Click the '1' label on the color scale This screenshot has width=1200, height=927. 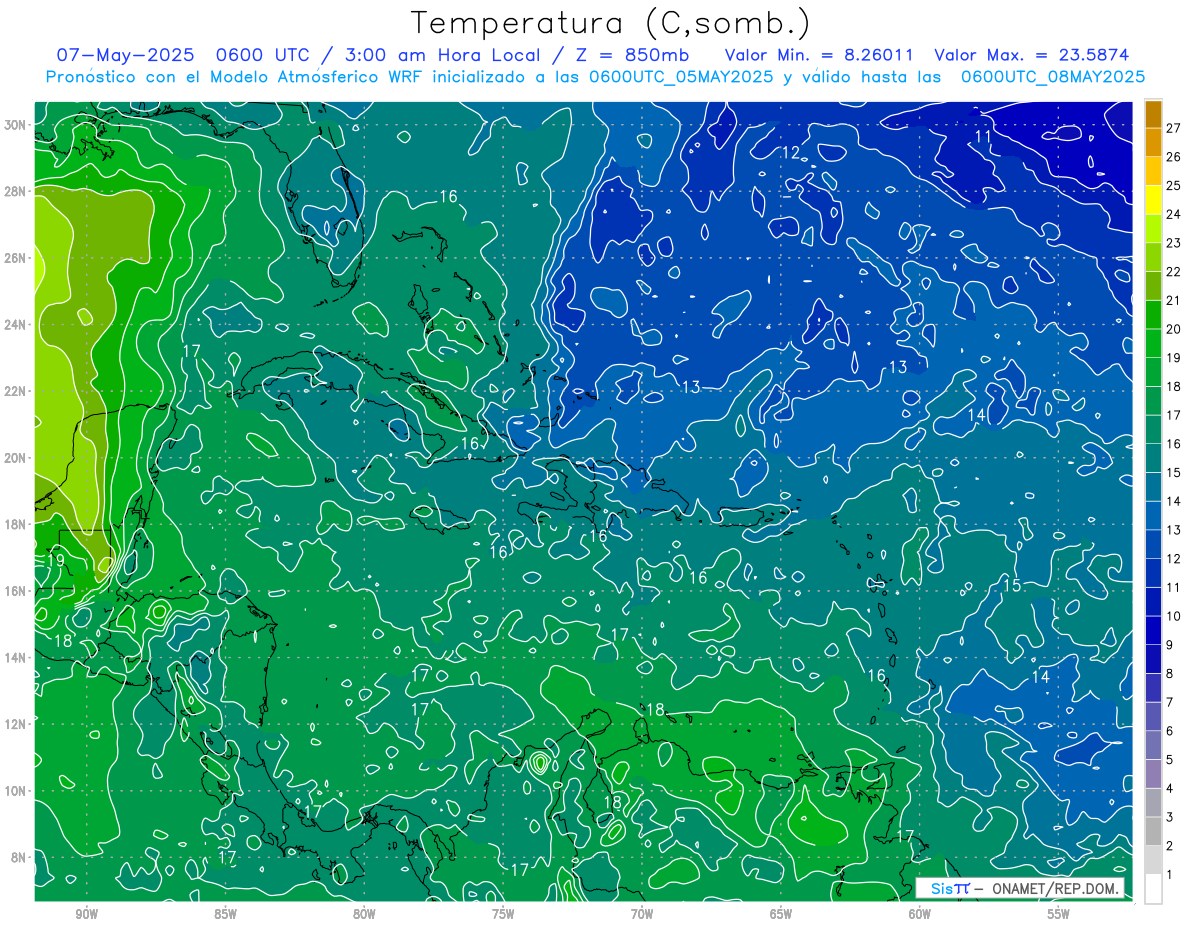coord(1170,875)
